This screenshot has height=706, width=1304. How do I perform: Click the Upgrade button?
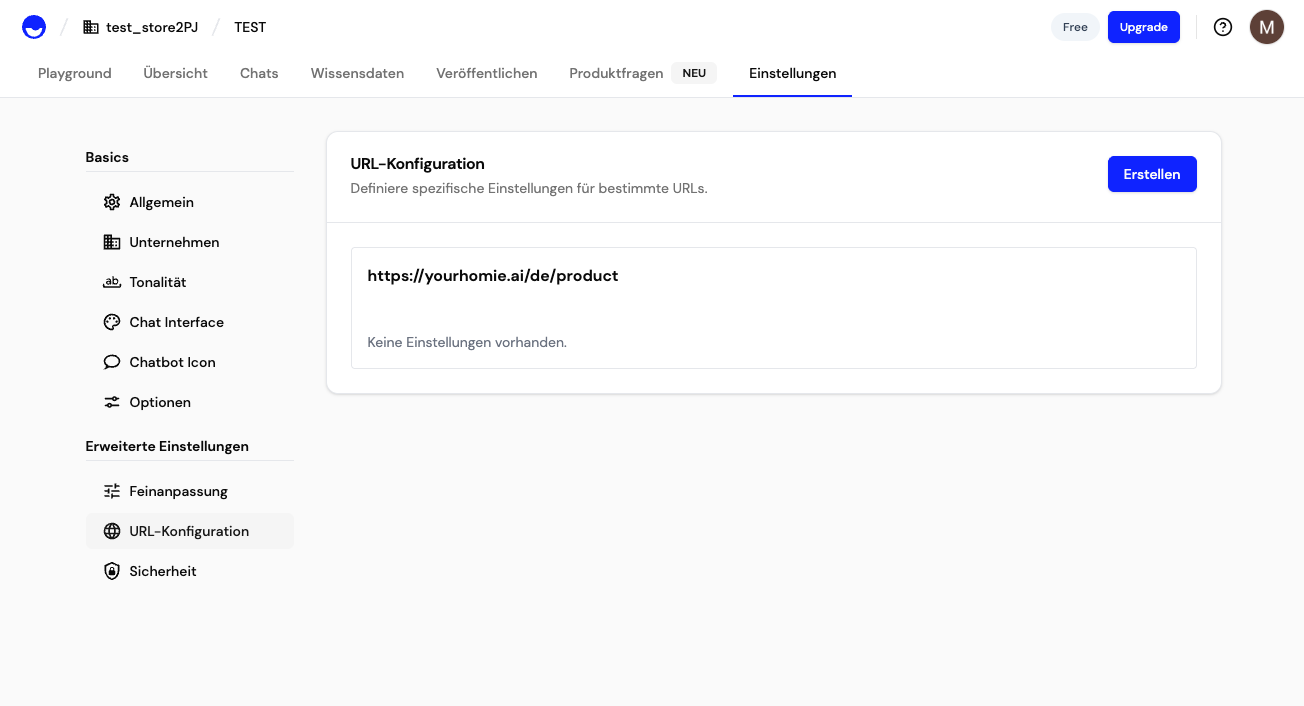click(1144, 27)
